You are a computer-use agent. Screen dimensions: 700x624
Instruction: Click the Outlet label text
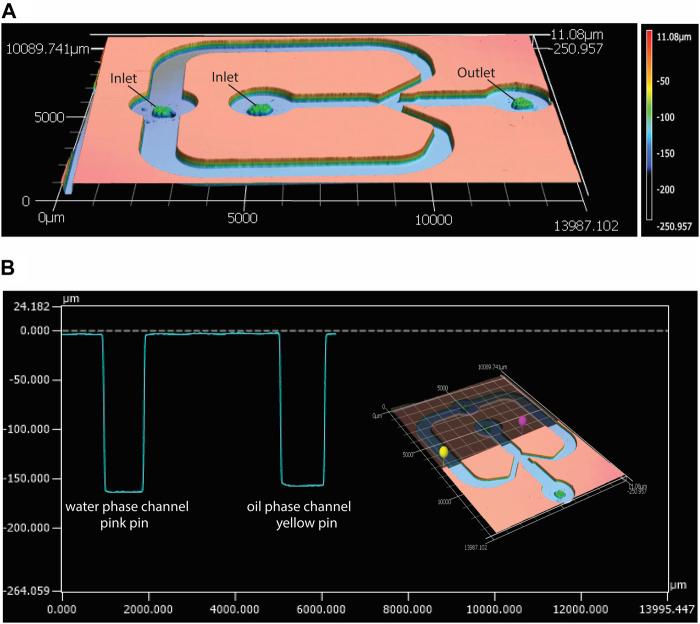[476, 72]
